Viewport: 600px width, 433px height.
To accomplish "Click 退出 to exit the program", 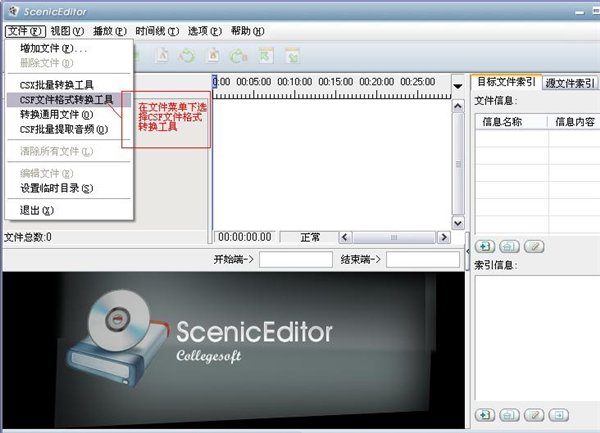I will pyautogui.click(x=69, y=210).
